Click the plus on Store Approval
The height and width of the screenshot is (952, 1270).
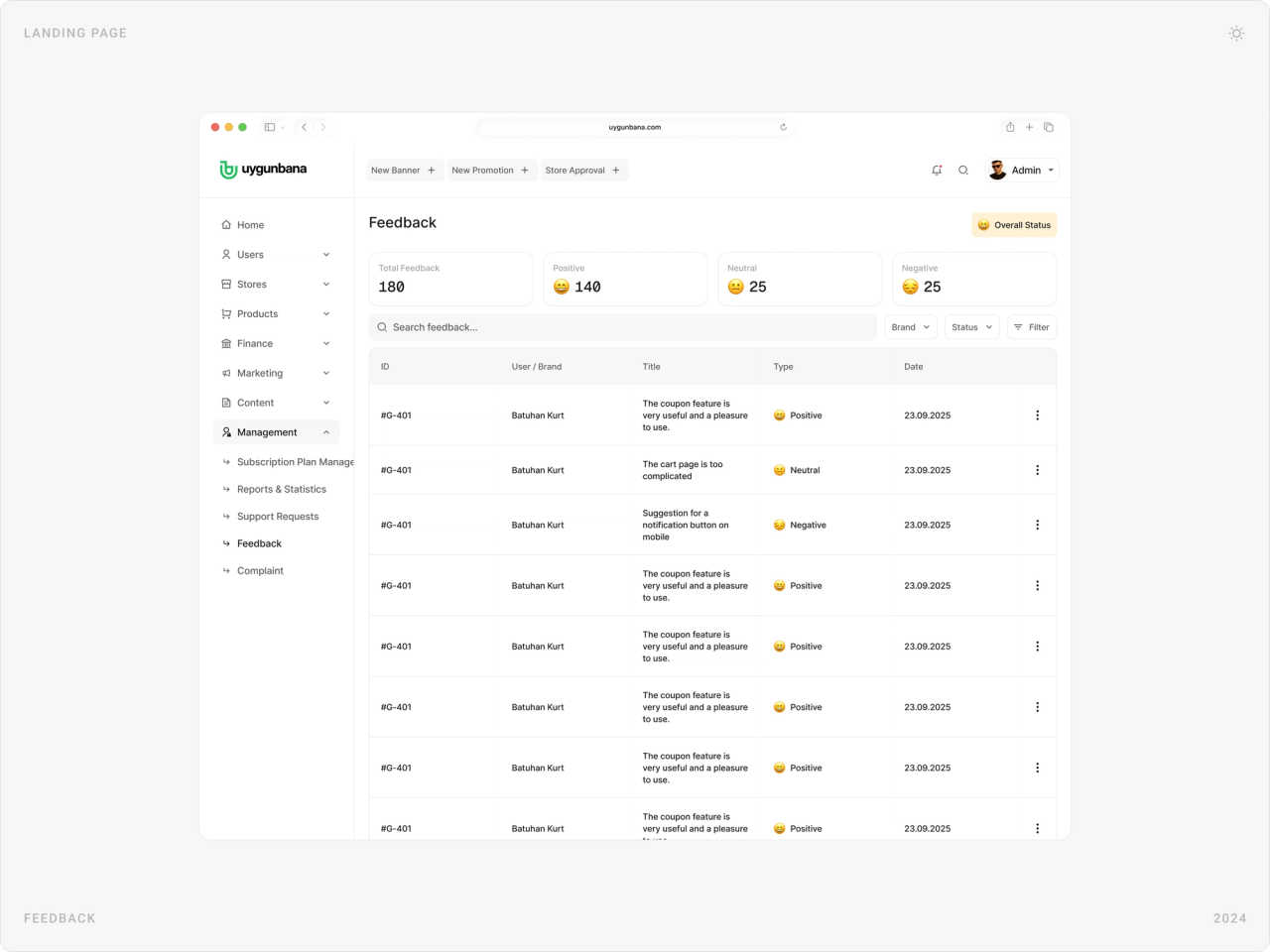coord(616,171)
